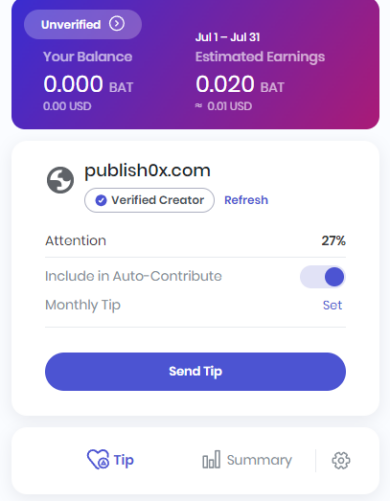Image resolution: width=390 pixels, height=501 pixels.
Task: Click the circled arrow icon beside Unverified
Action: [x=117, y=24]
